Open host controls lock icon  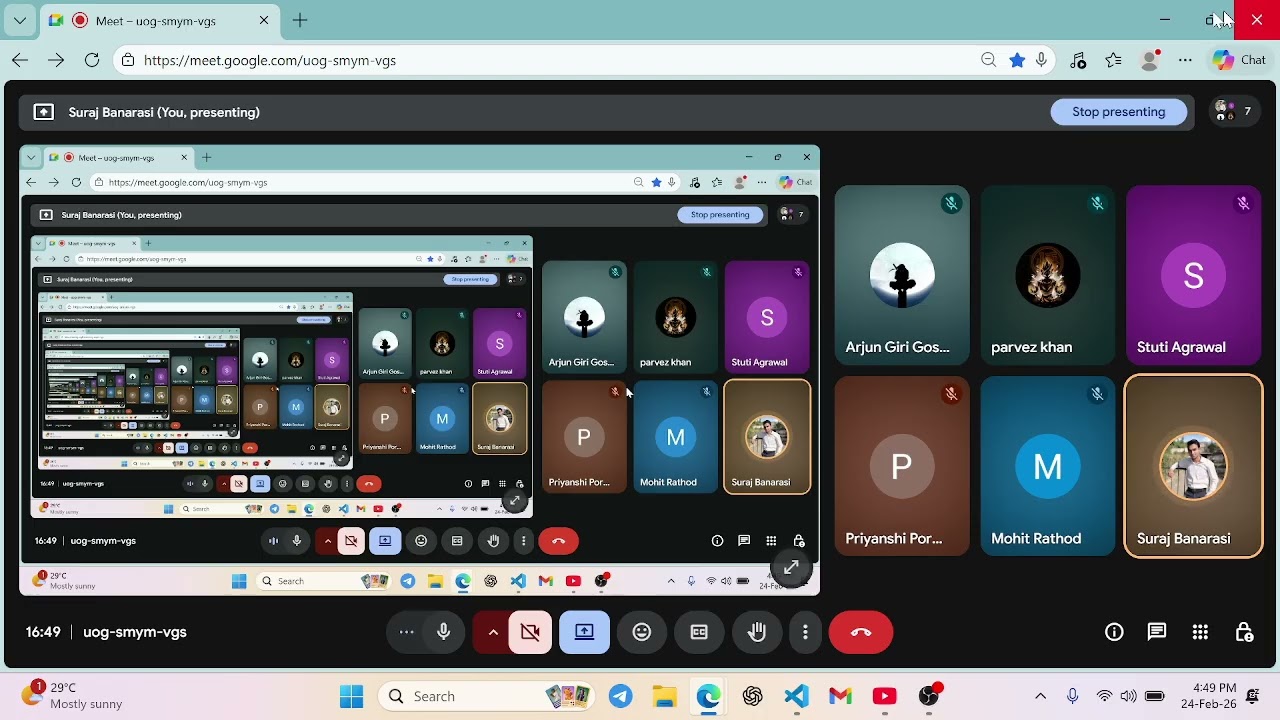pos(1244,632)
